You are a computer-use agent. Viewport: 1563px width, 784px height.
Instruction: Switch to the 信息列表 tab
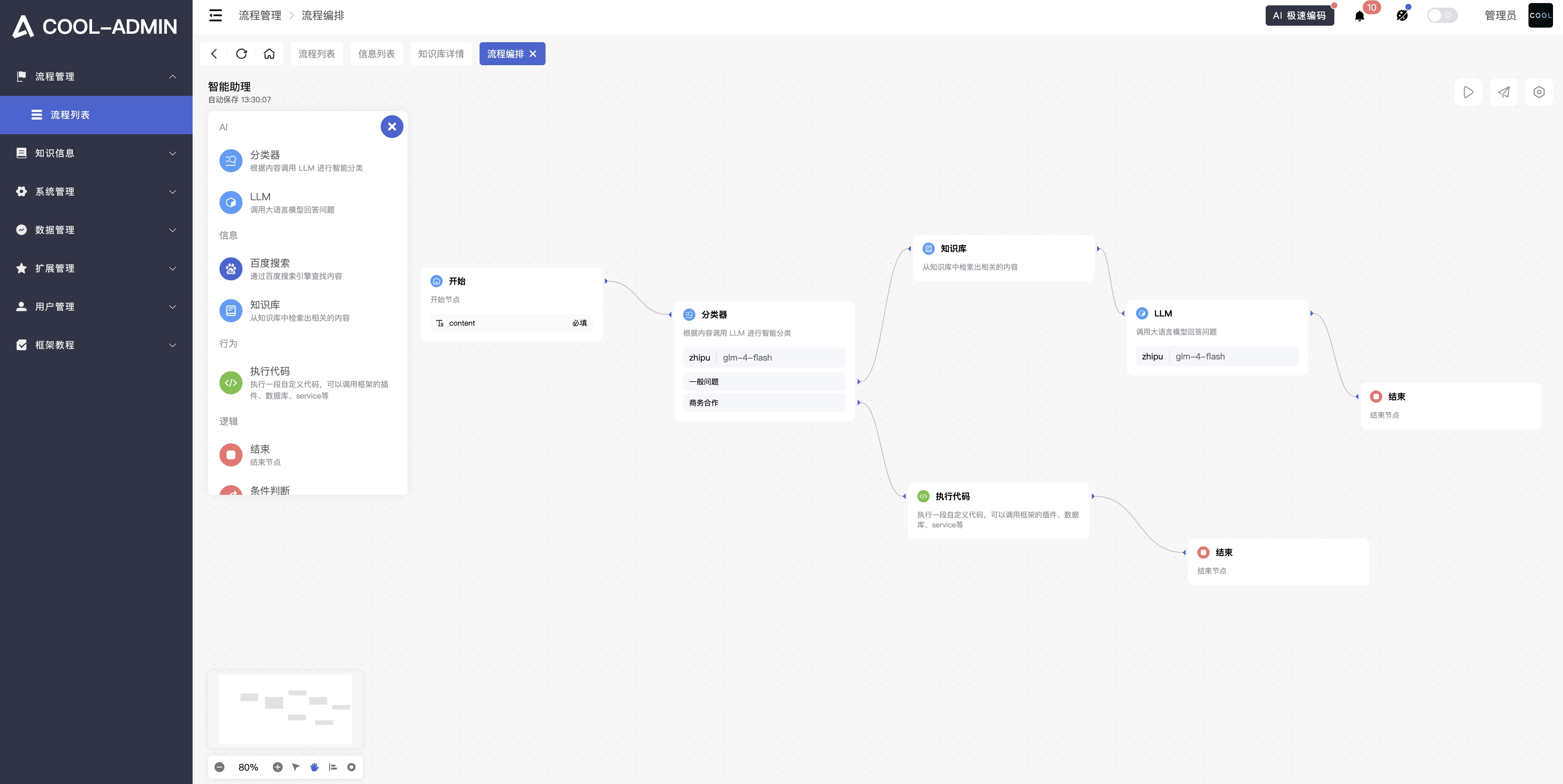click(x=376, y=53)
